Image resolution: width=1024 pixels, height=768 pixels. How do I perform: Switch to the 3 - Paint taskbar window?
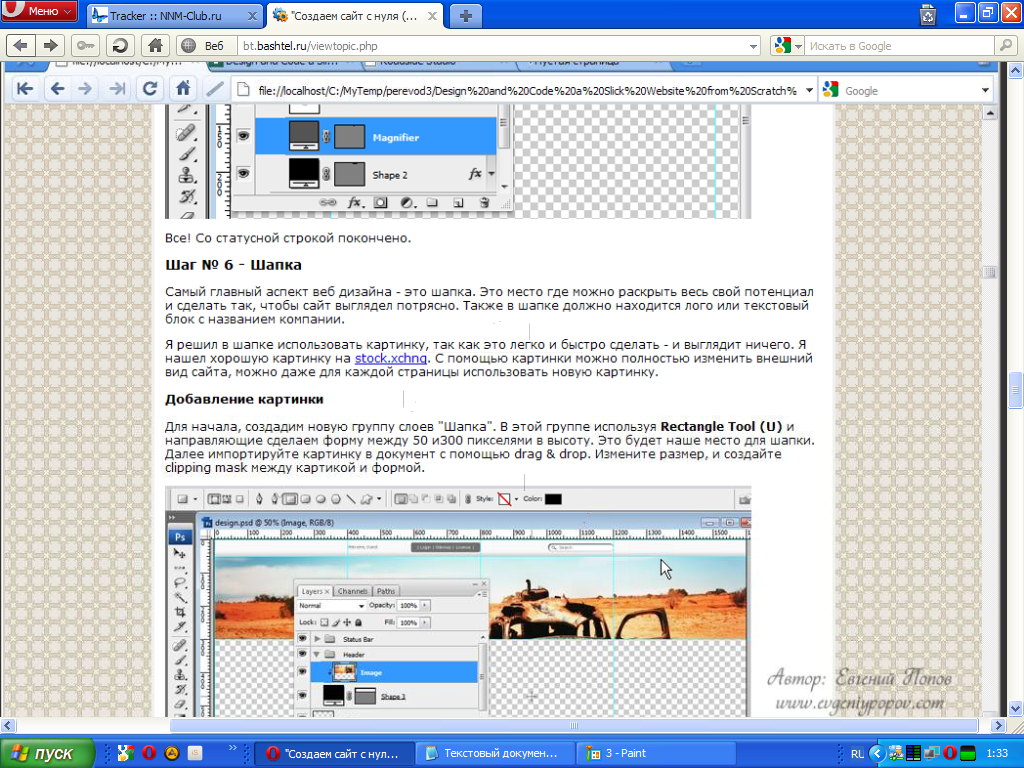point(655,753)
